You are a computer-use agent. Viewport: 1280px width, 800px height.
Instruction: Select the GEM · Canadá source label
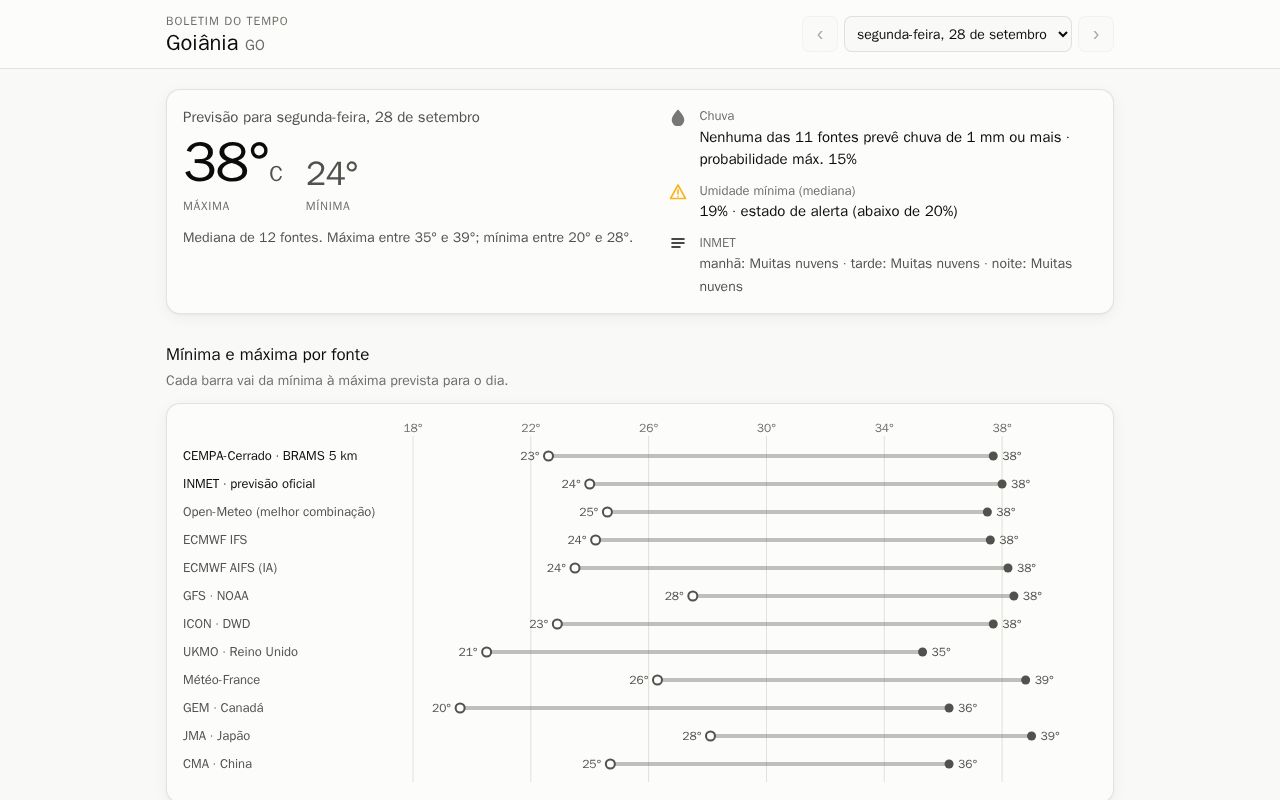[x=223, y=708]
